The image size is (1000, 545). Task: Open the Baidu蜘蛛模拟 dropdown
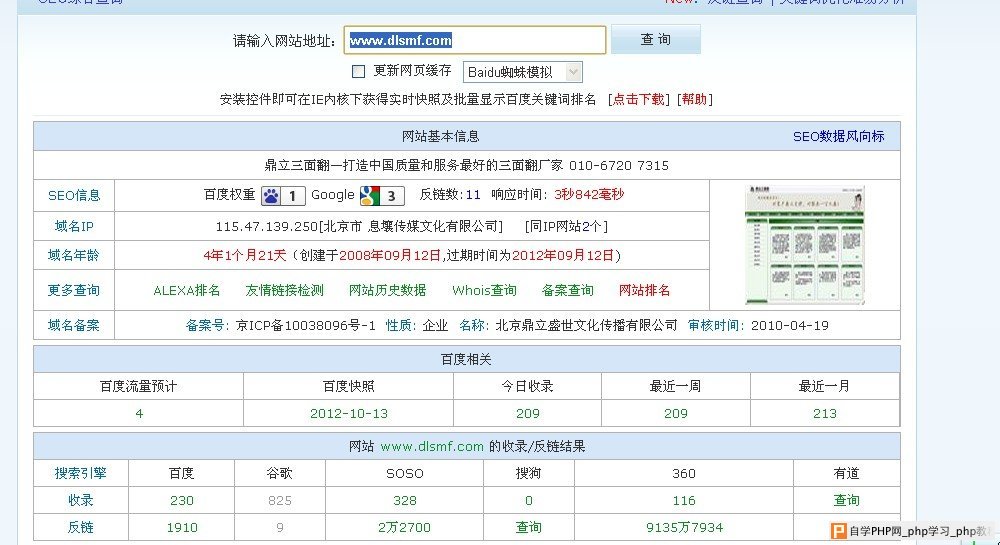522,72
